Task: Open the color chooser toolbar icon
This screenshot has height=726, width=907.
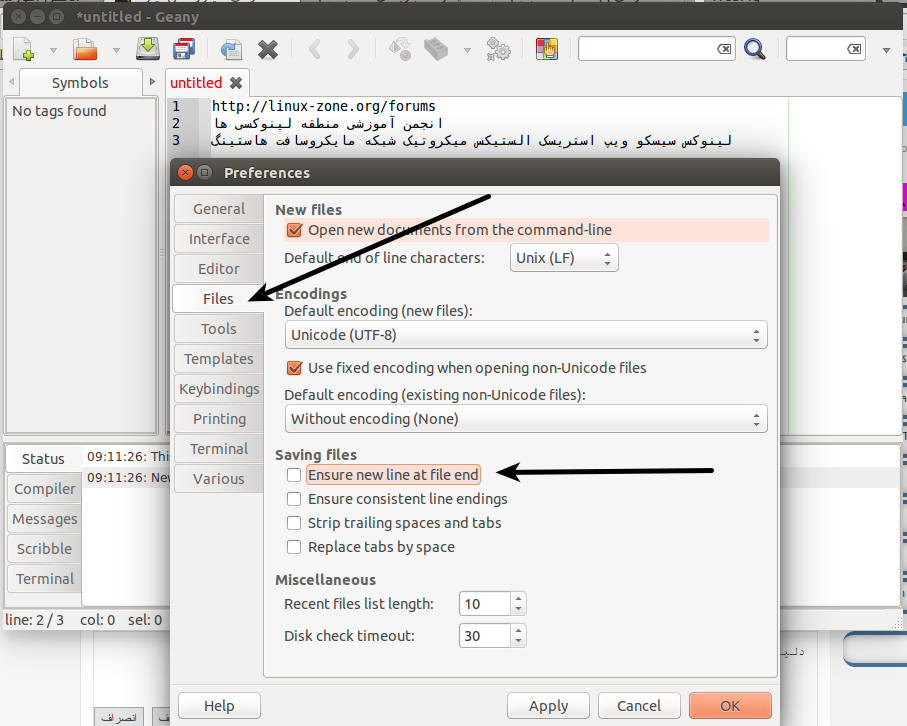Action: coord(546,49)
